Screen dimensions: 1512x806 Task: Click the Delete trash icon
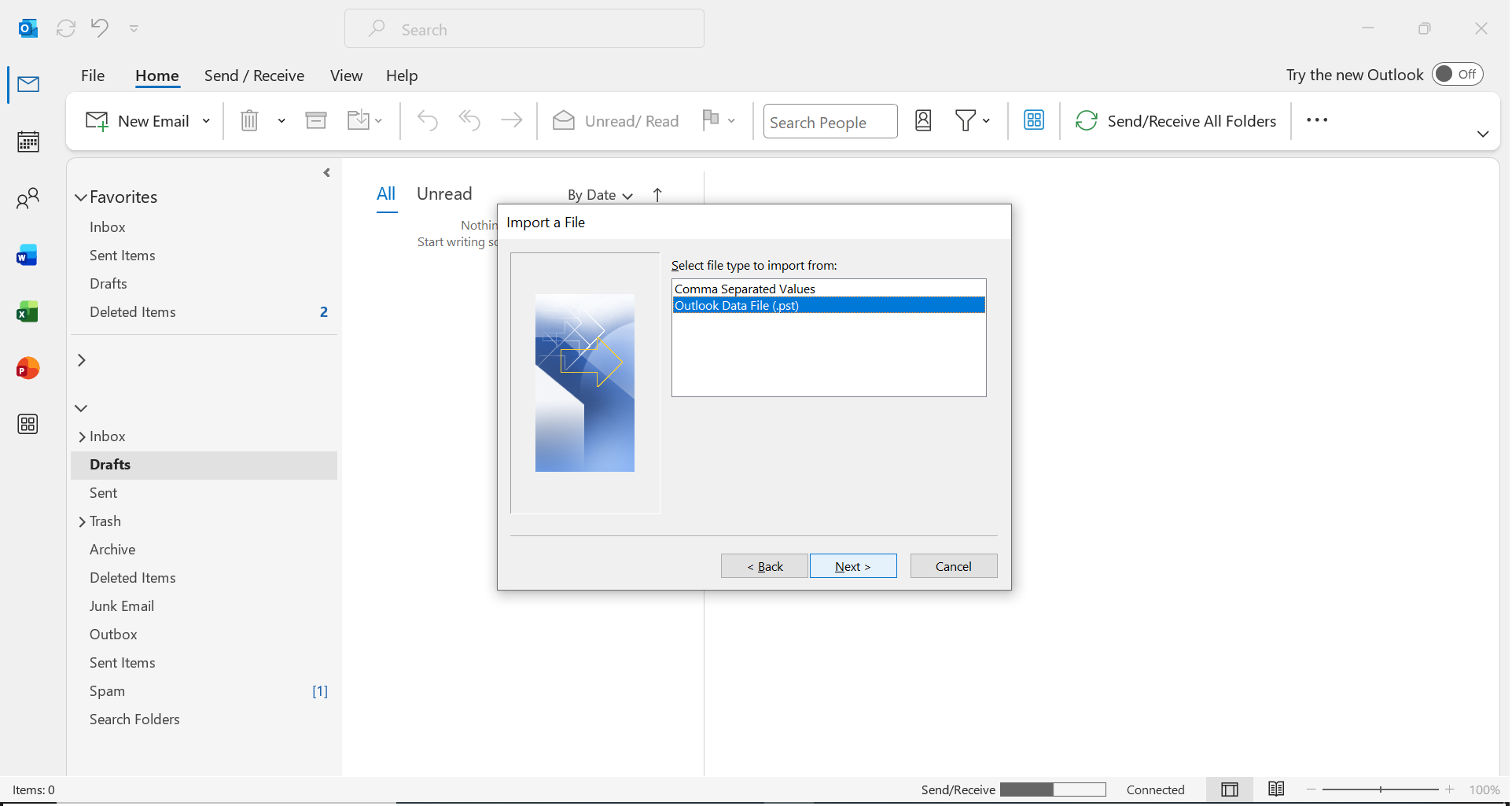click(249, 120)
